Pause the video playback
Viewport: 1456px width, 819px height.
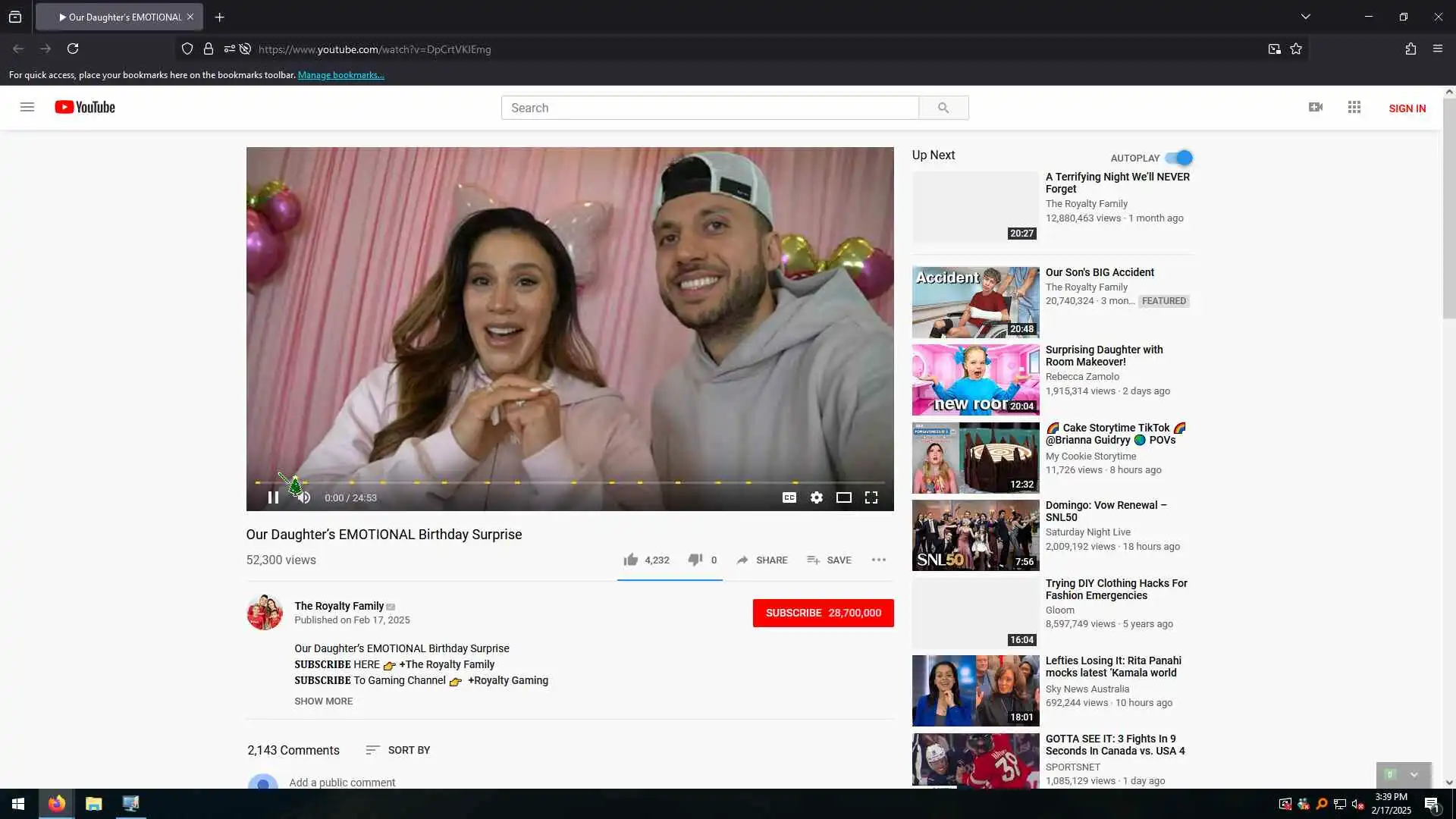tap(273, 497)
